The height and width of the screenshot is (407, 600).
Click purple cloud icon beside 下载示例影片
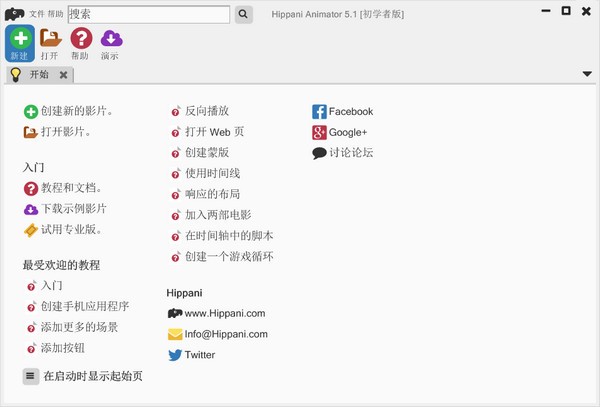[x=31, y=209]
